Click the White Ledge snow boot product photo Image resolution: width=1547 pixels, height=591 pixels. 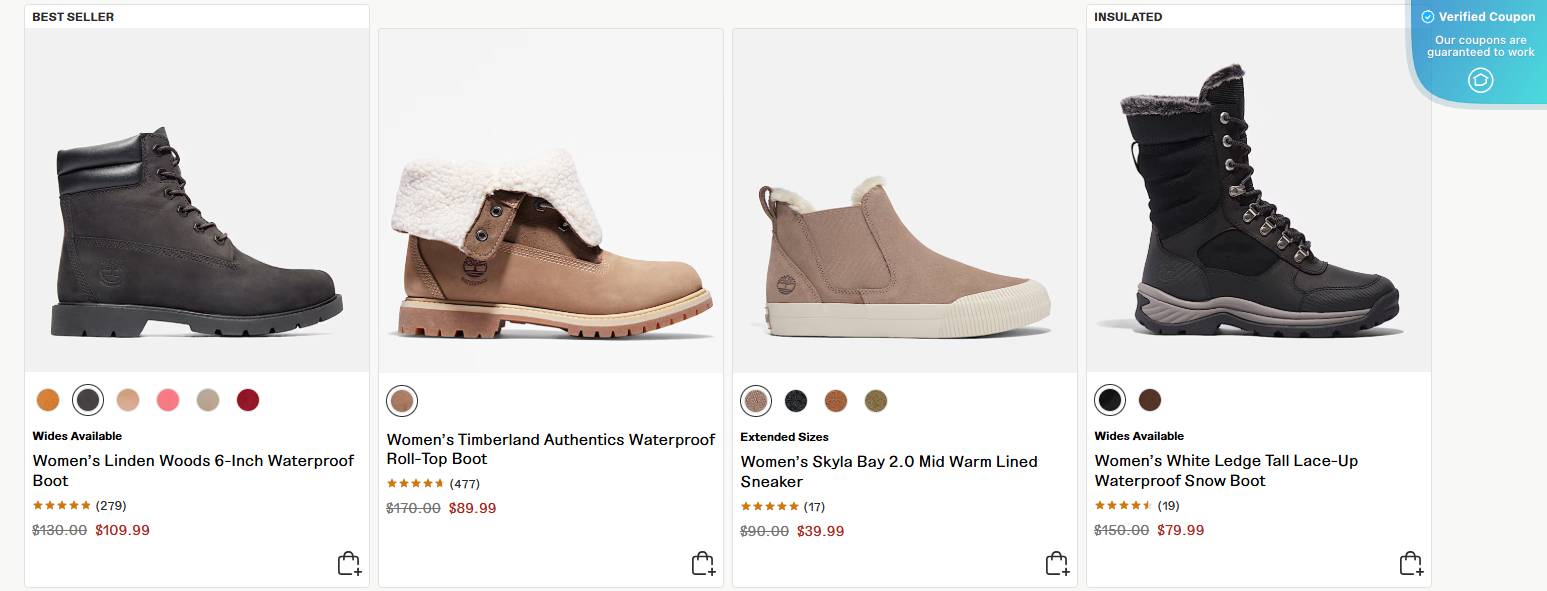[x=1257, y=200]
